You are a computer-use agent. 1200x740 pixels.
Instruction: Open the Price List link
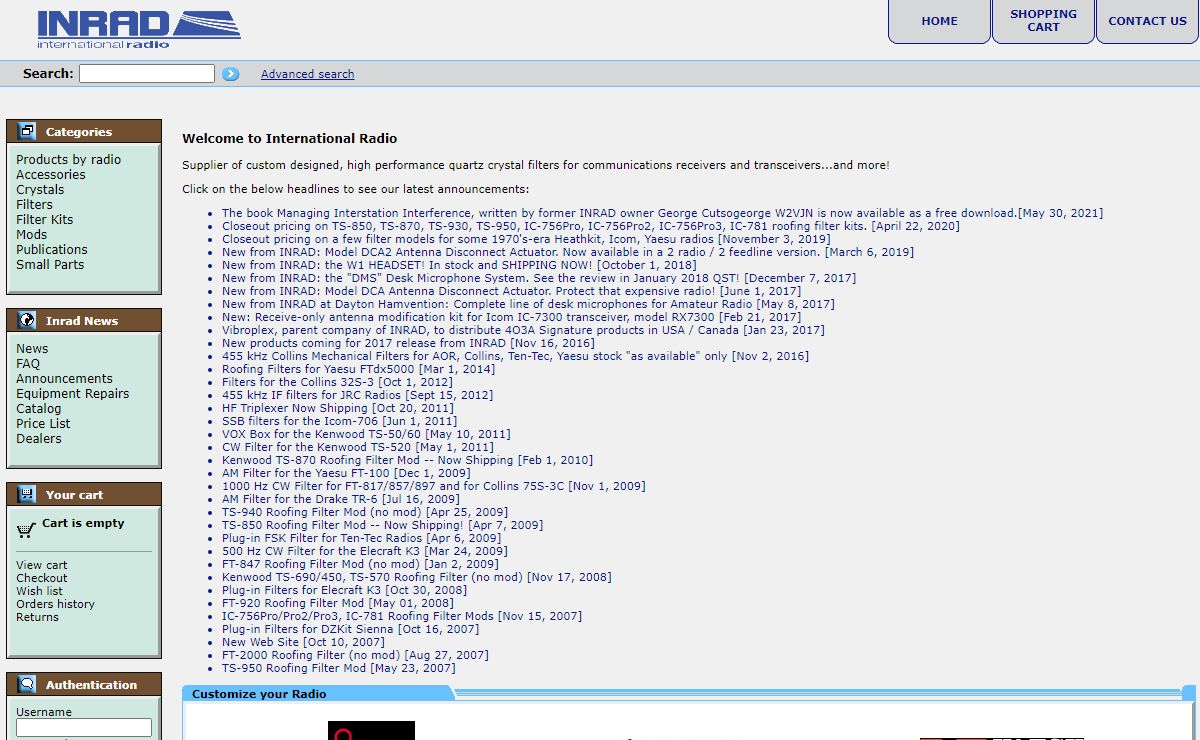(x=43, y=424)
